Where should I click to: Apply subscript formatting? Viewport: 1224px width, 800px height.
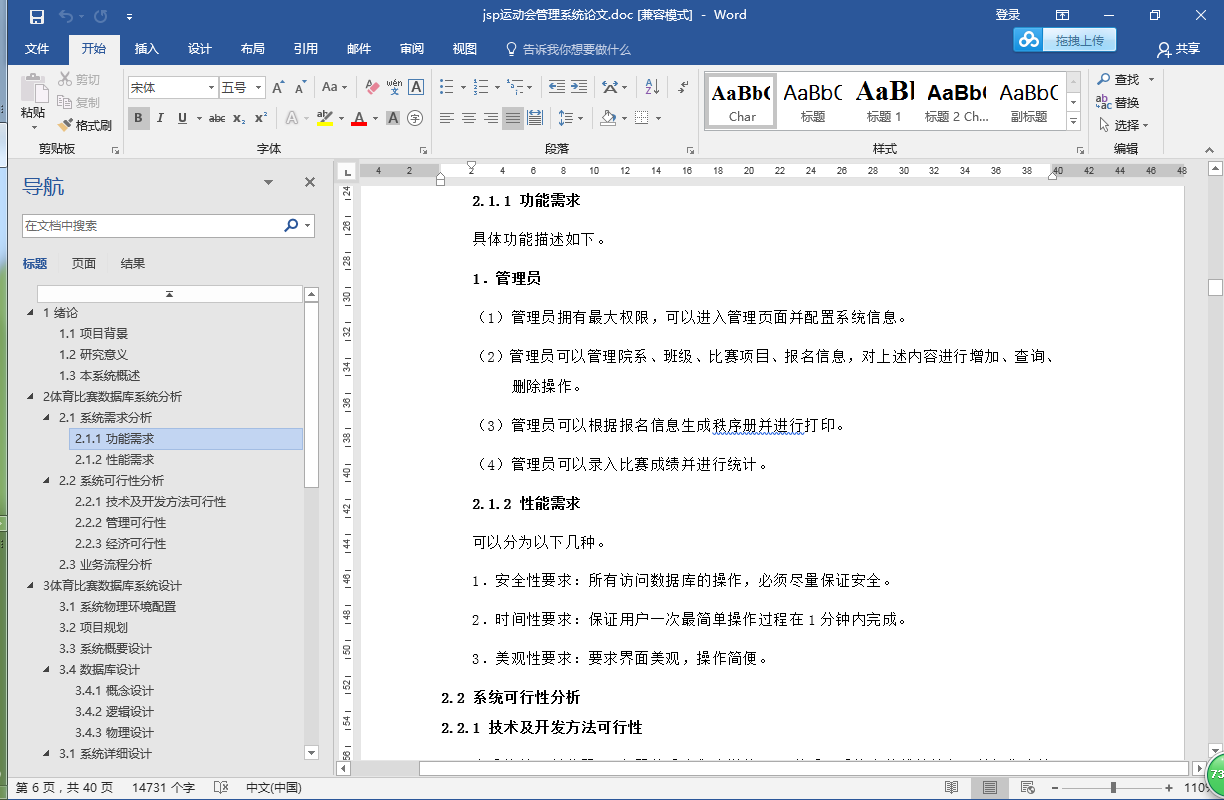pyautogui.click(x=239, y=118)
